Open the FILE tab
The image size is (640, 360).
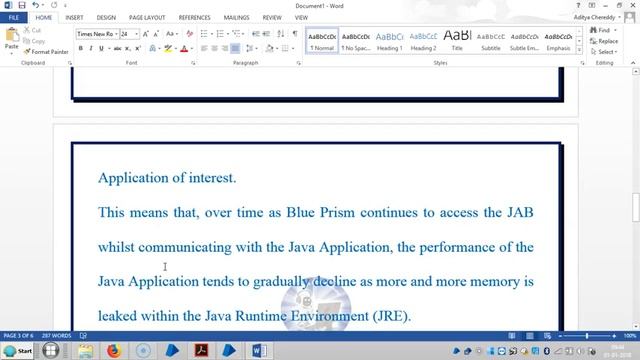point(13,18)
